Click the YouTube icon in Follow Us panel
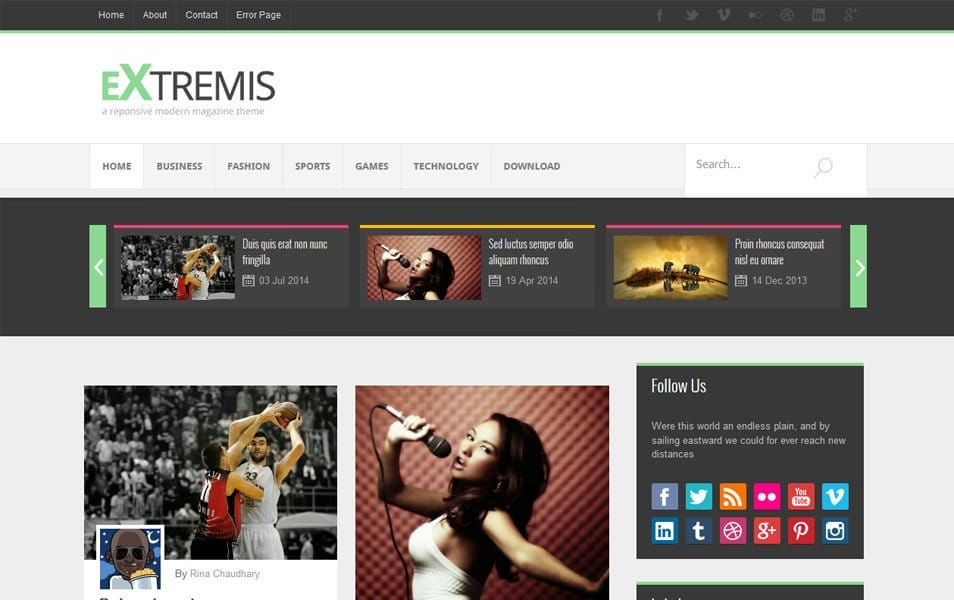 (x=800, y=496)
